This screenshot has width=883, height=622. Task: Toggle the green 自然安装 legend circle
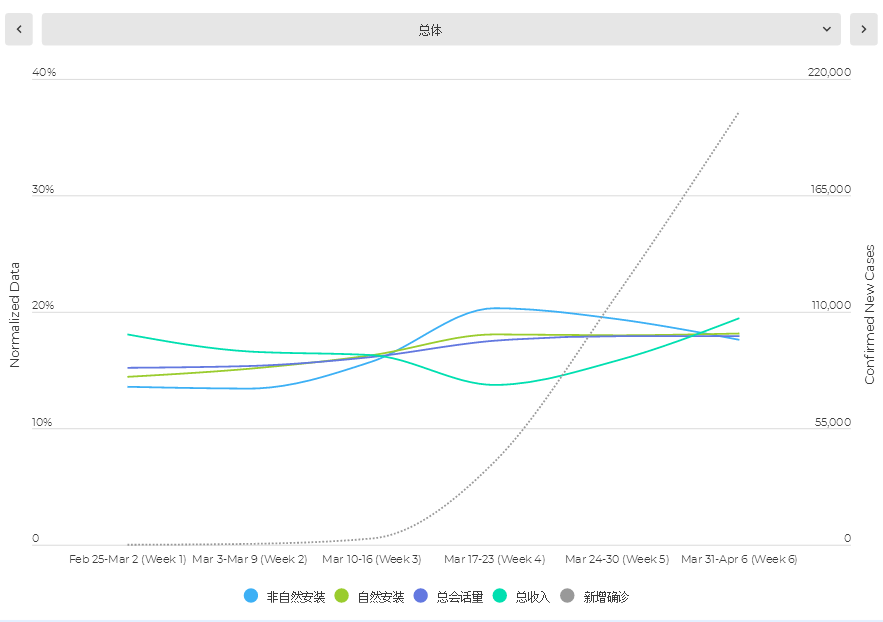click(x=342, y=596)
